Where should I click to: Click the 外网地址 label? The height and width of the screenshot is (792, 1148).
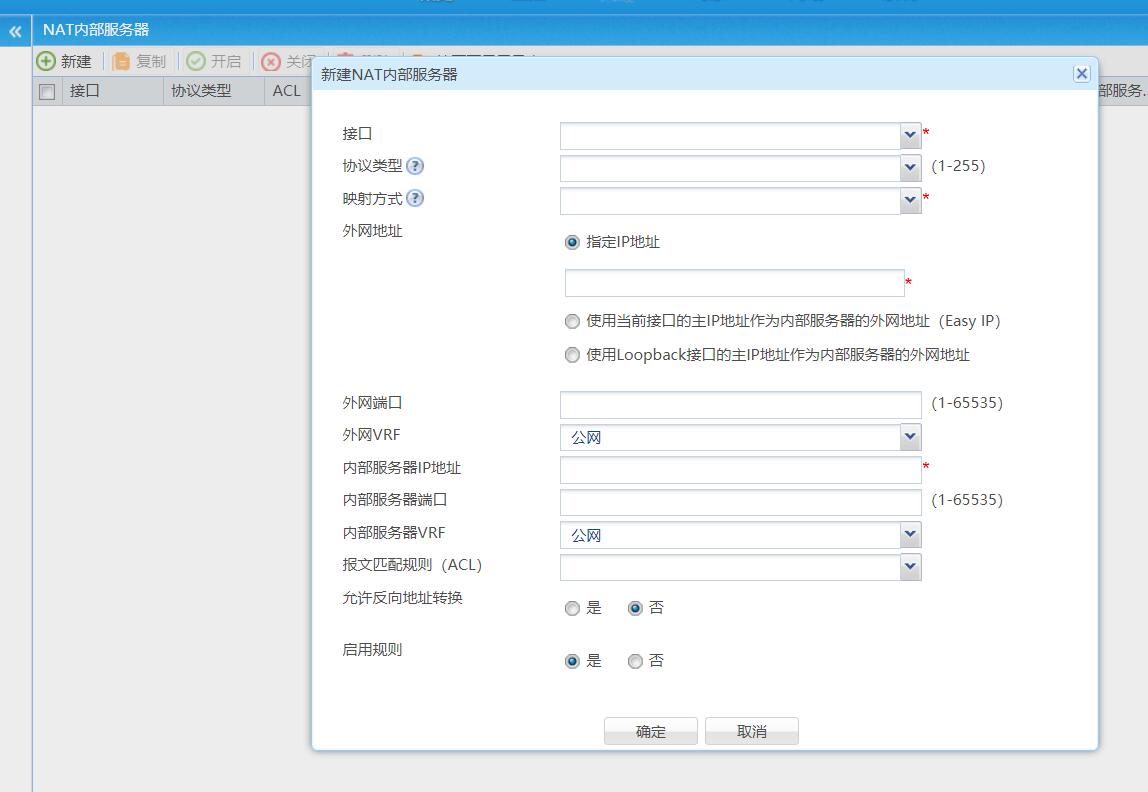point(373,231)
